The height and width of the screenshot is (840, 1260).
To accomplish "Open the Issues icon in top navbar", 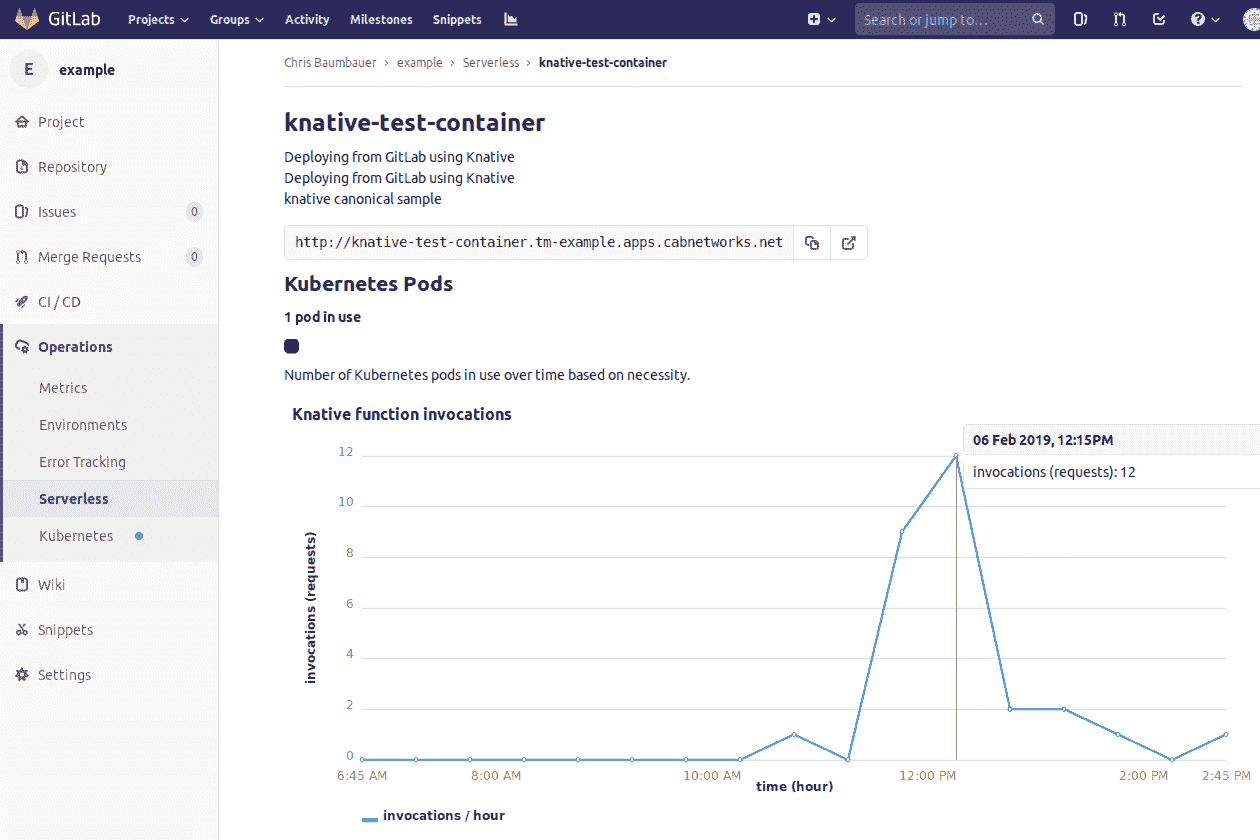I will click(1081, 19).
